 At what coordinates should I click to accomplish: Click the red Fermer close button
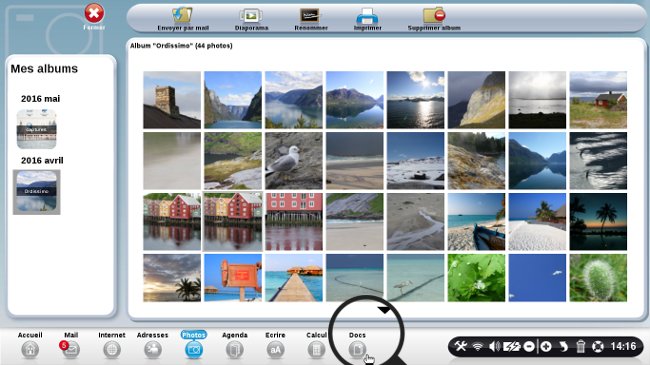pyautogui.click(x=94, y=14)
